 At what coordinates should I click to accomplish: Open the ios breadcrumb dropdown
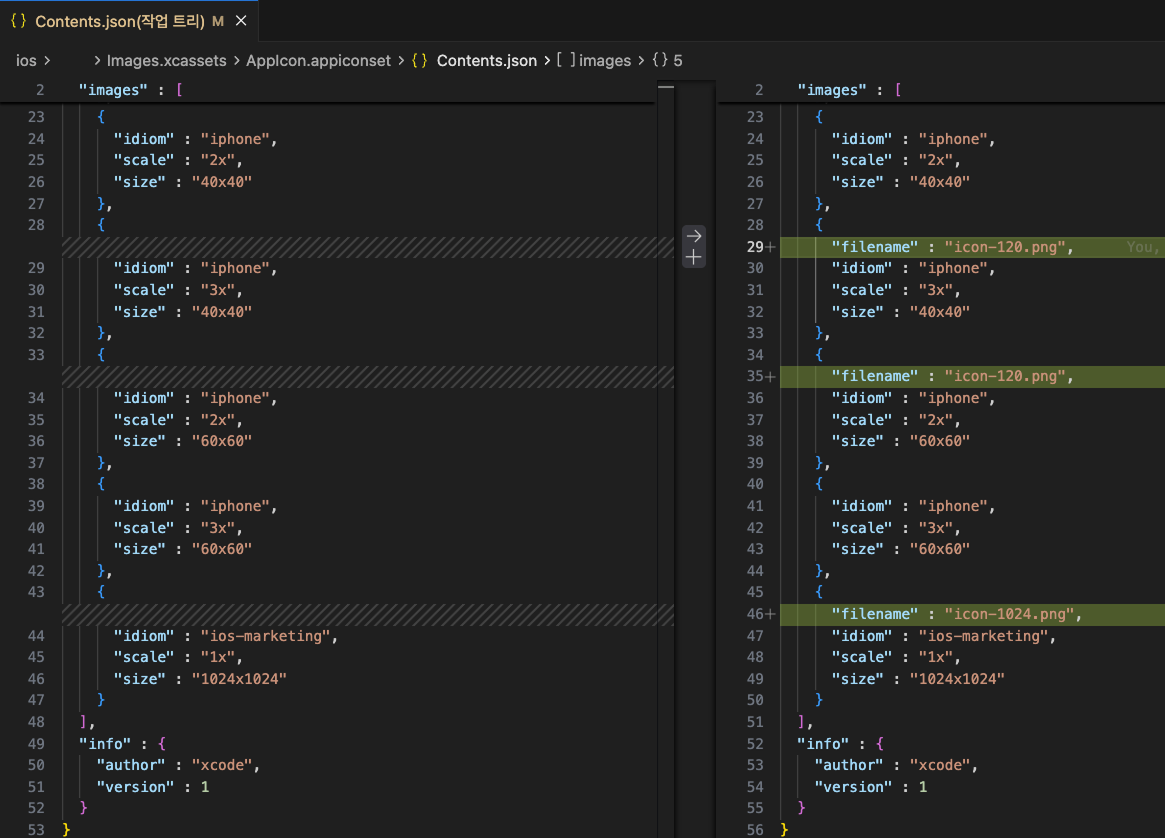[26, 61]
